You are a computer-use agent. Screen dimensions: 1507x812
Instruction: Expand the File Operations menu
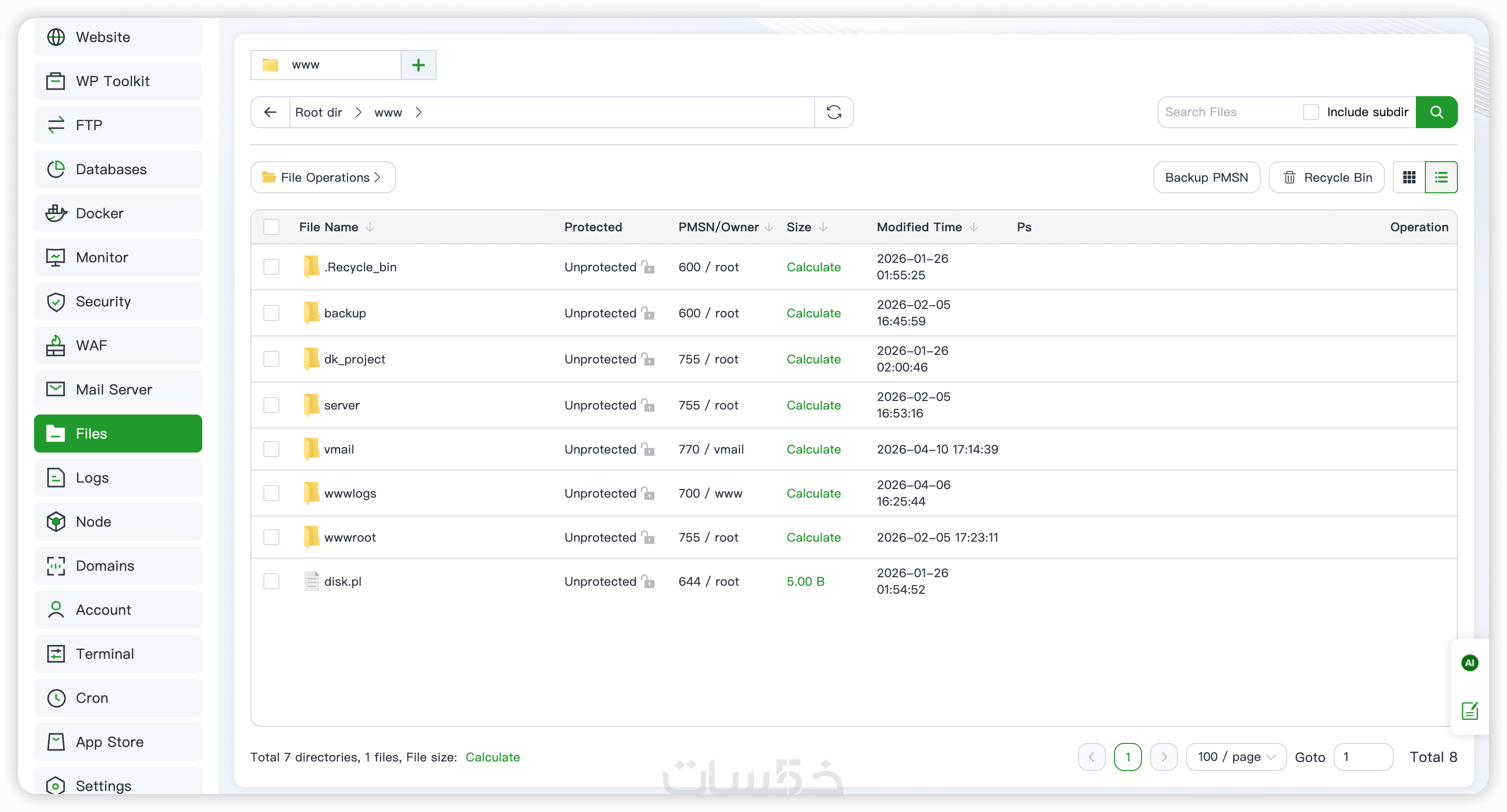pyautogui.click(x=322, y=177)
